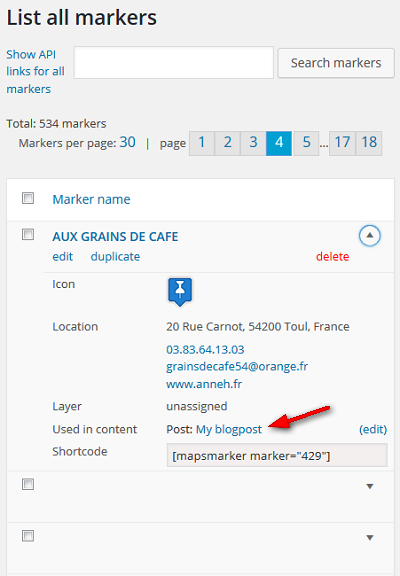Click the Search markers button
Image resolution: width=400 pixels, height=576 pixels.
pyautogui.click(x=336, y=63)
